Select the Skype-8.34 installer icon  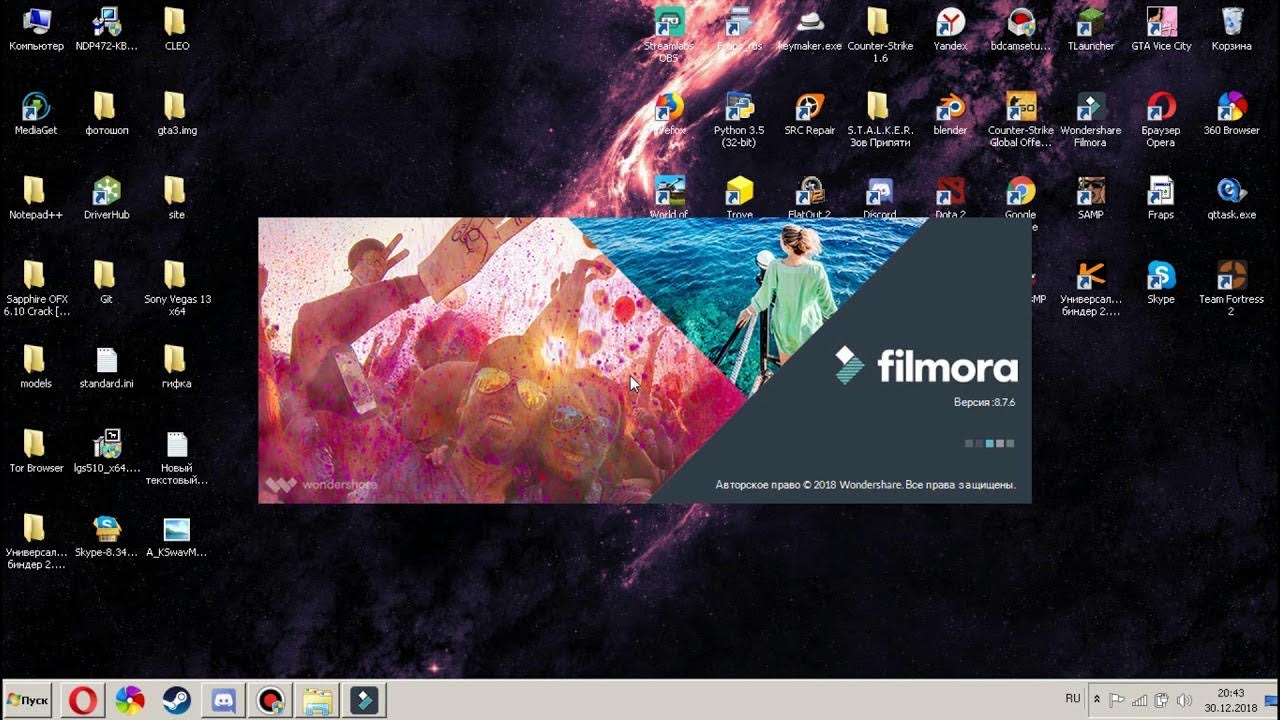[x=106, y=535]
